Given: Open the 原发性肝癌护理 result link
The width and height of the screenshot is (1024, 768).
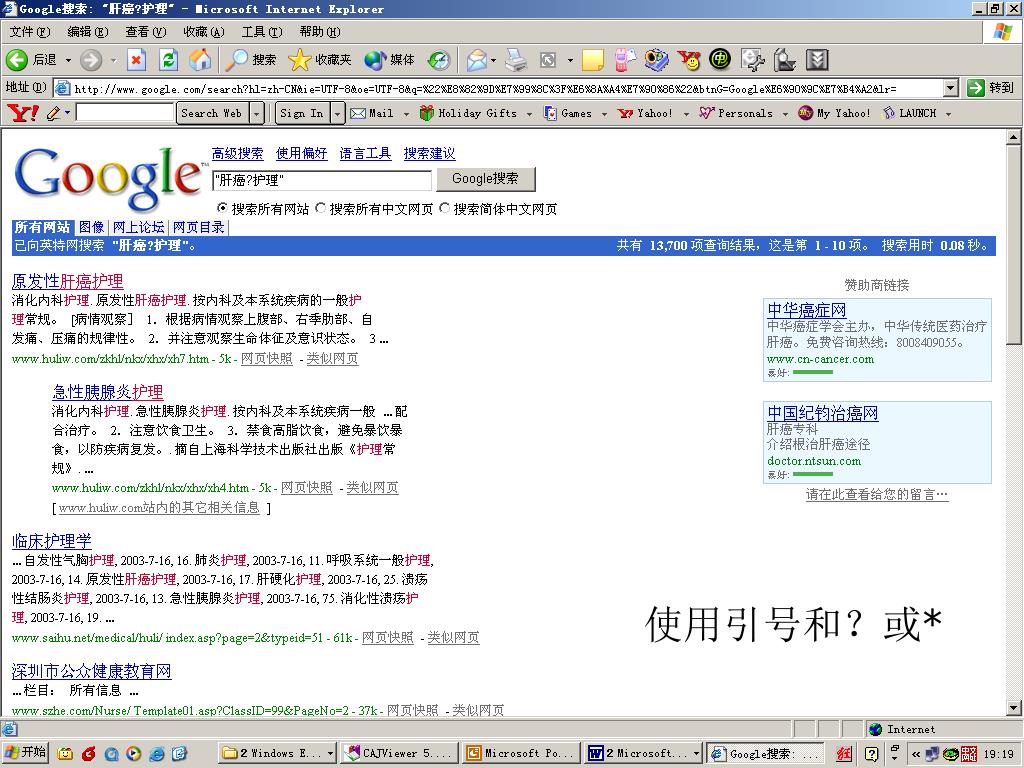Looking at the screenshot, I should pos(67,281).
